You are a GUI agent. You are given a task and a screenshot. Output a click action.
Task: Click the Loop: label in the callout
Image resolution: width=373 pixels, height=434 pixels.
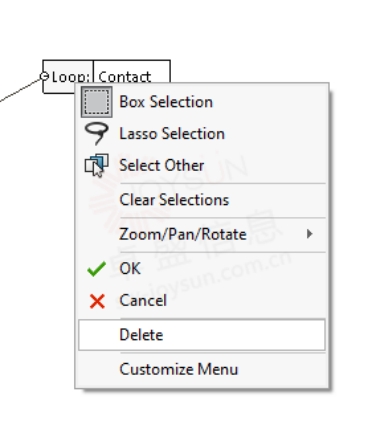(x=71, y=77)
